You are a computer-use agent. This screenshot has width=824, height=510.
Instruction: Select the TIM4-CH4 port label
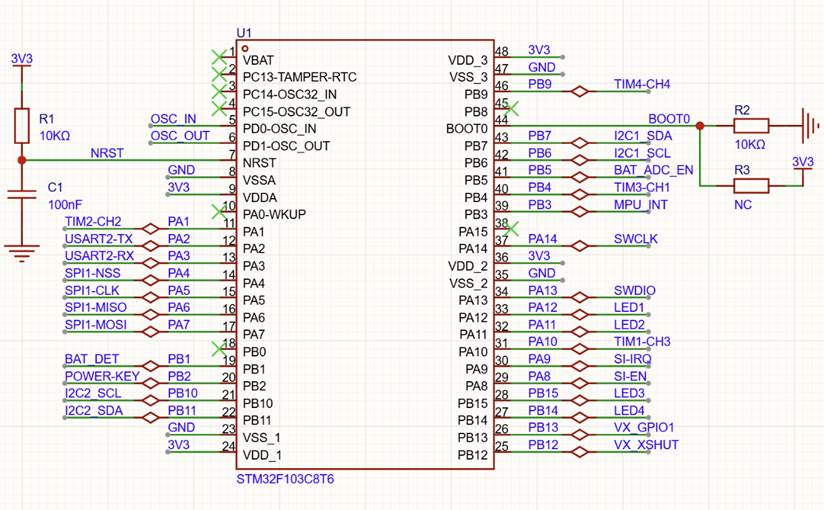642,84
